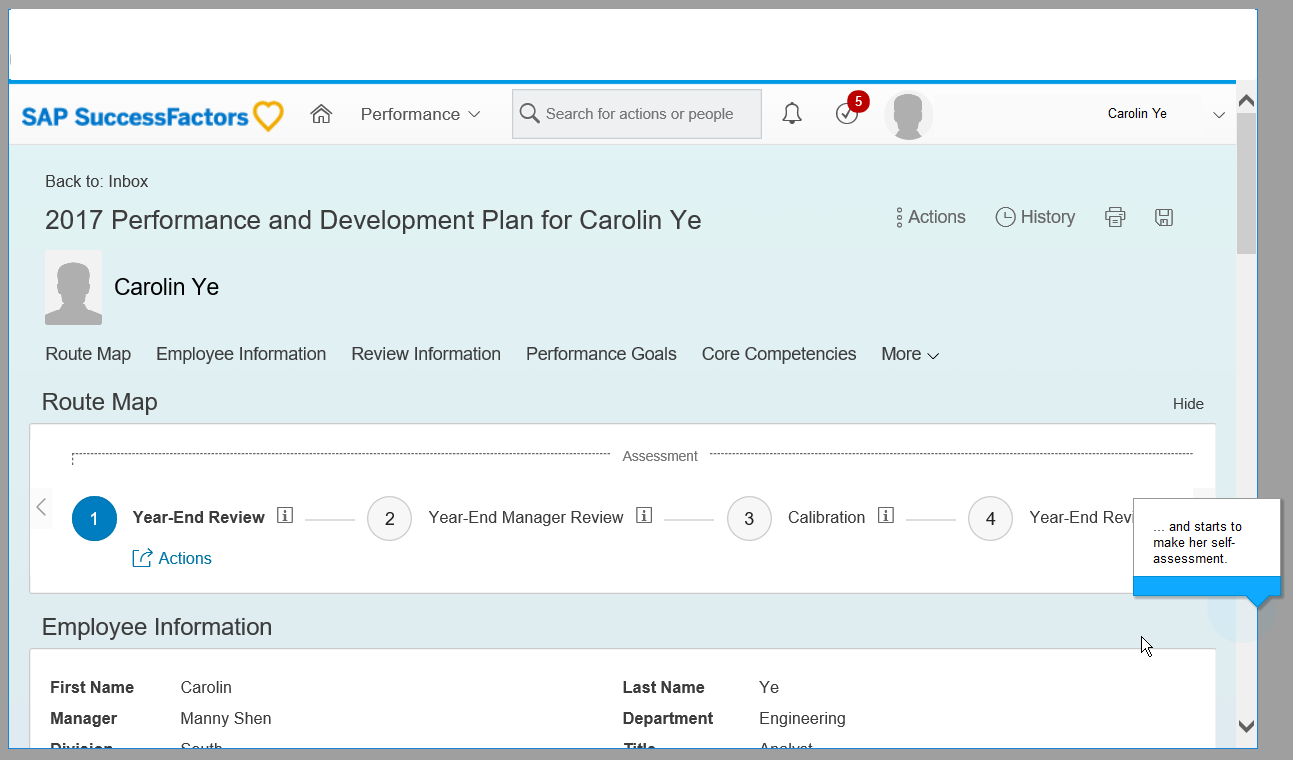The width and height of the screenshot is (1293, 760).
Task: Go back to Inbox link
Action: (97, 182)
